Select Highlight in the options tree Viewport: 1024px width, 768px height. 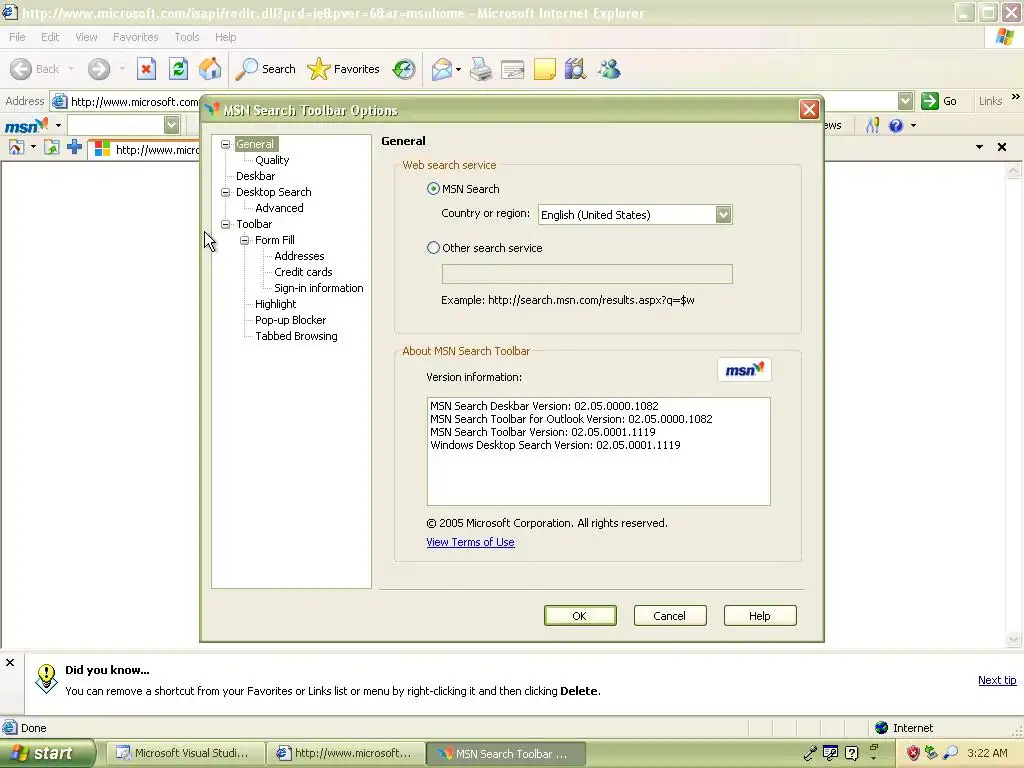click(x=276, y=304)
